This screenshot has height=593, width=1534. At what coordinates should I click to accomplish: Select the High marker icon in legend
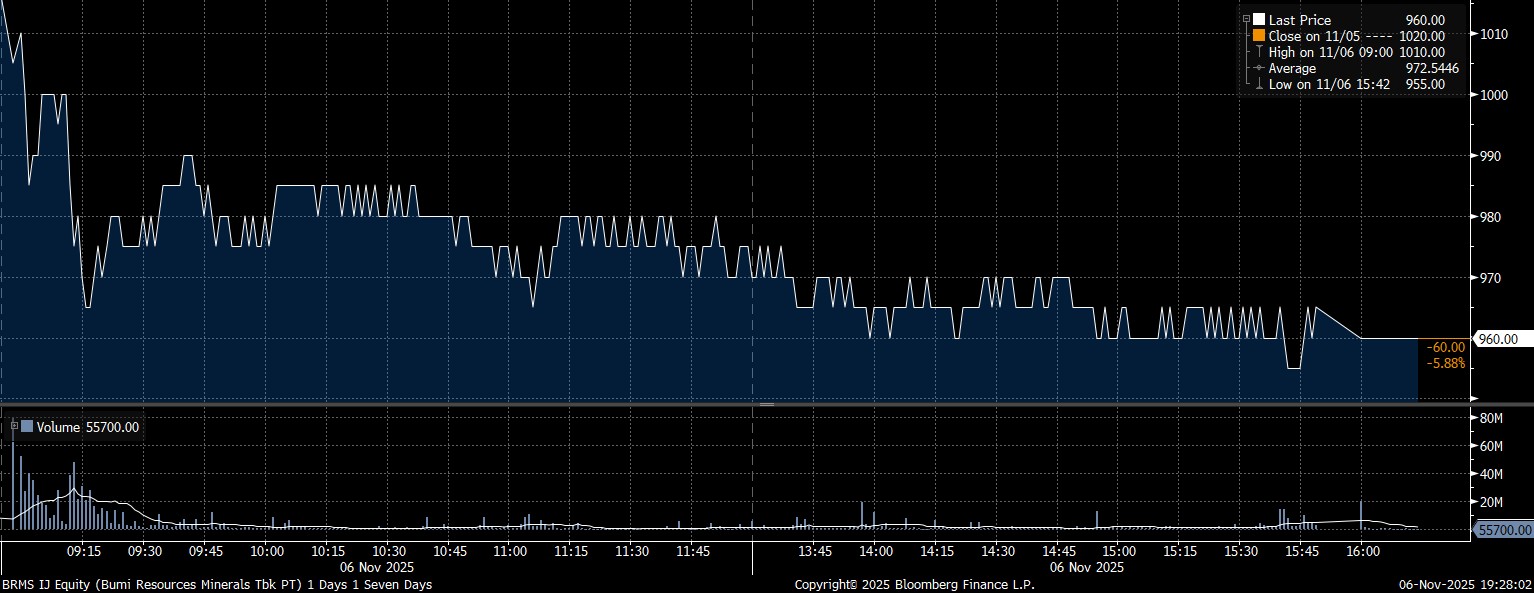(1259, 52)
